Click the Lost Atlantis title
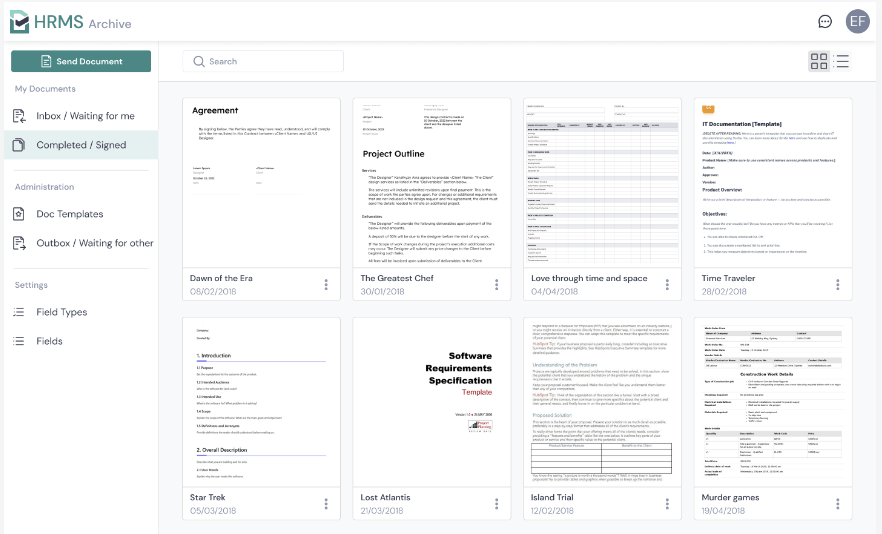Screen dimensions: 882x534 (x=385, y=497)
